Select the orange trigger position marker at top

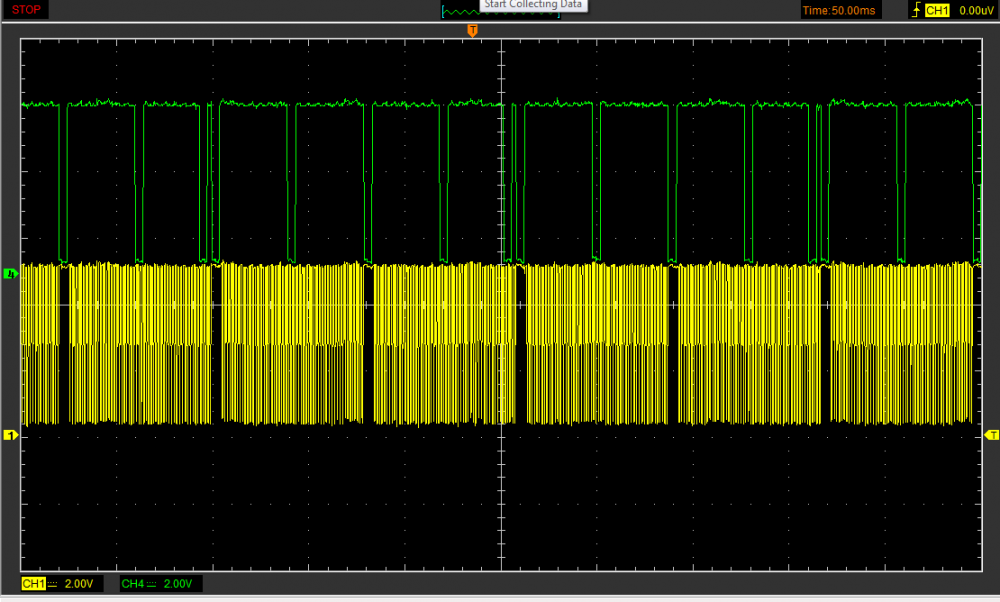[x=473, y=31]
